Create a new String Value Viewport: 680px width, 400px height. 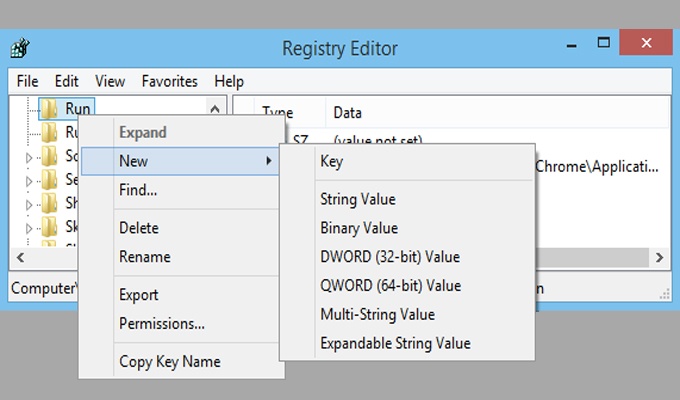[357, 200]
